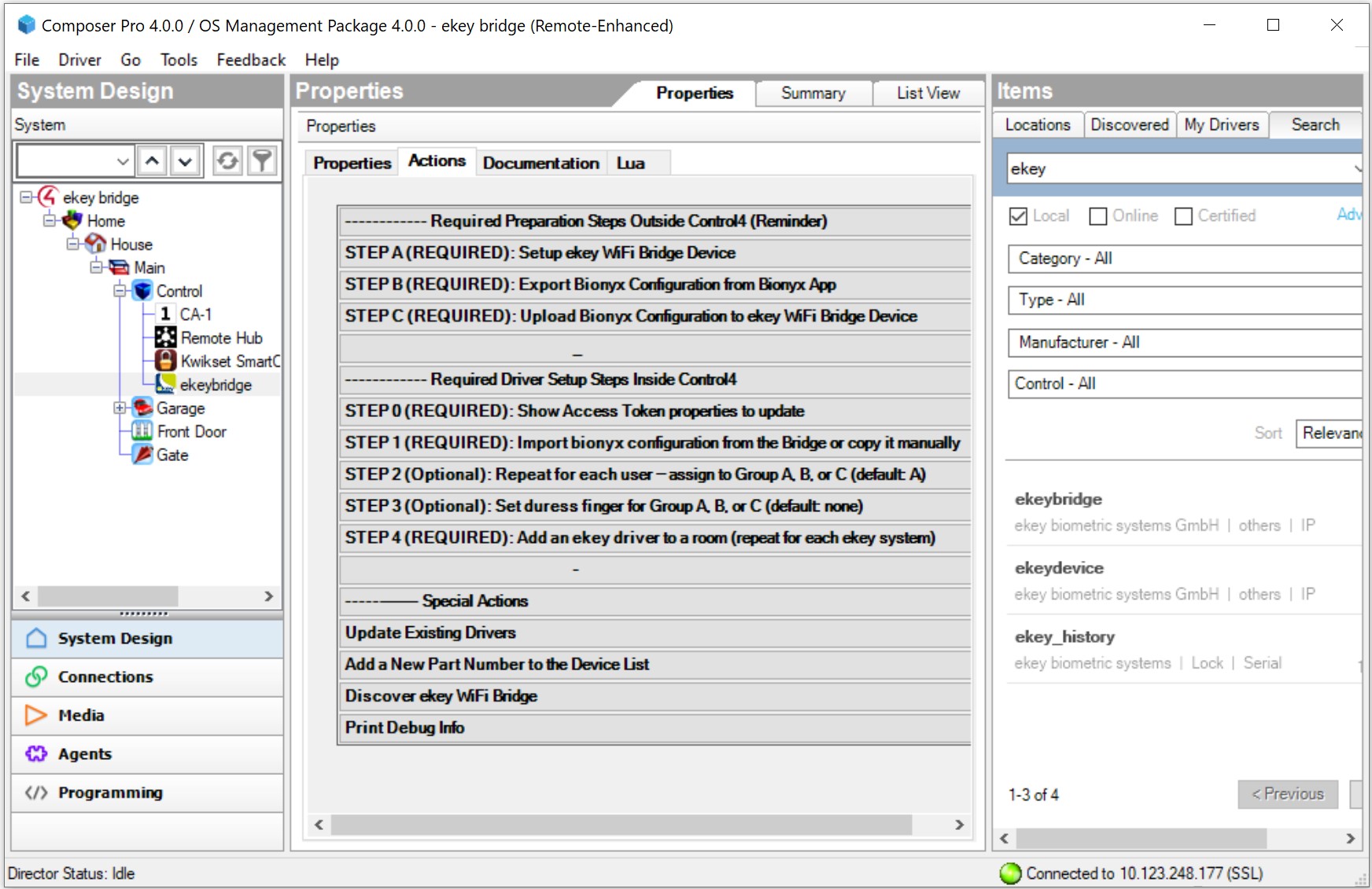Switch to the Documentation tab
Screen dimensions: 1372x889
[540, 163]
